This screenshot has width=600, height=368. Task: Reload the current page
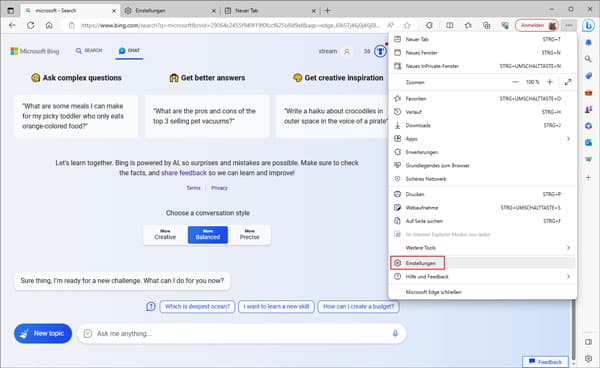click(31, 25)
